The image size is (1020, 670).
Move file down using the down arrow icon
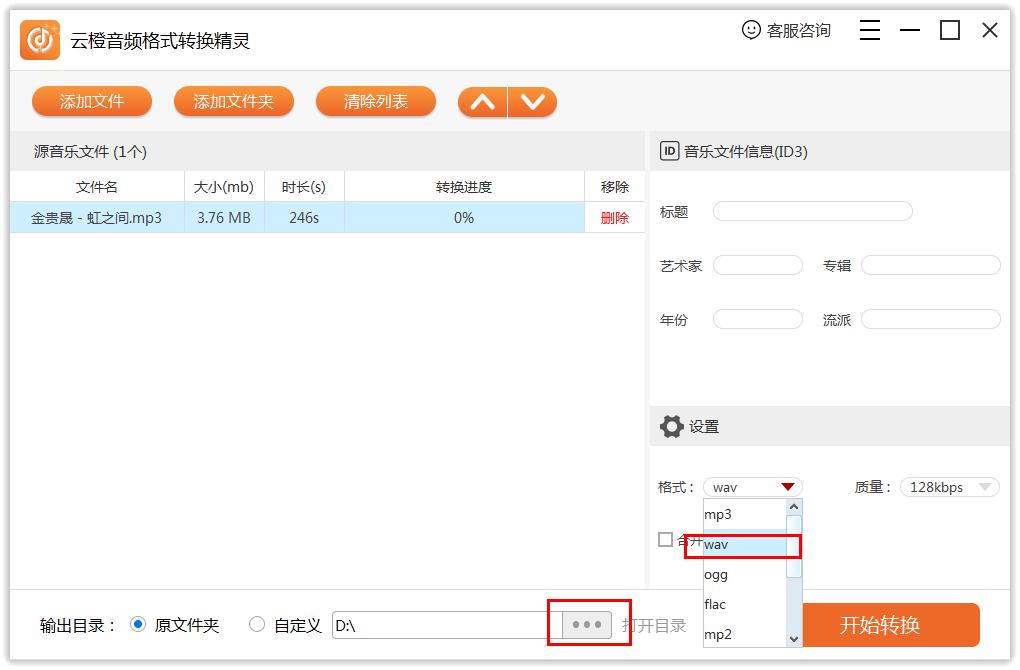532,101
